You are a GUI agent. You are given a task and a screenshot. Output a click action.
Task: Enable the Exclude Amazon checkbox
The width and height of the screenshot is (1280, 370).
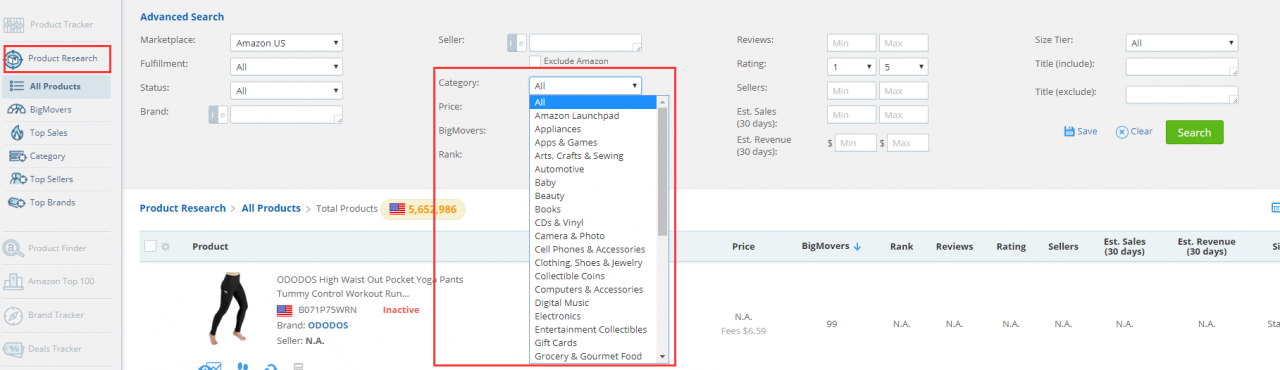pyautogui.click(x=535, y=61)
